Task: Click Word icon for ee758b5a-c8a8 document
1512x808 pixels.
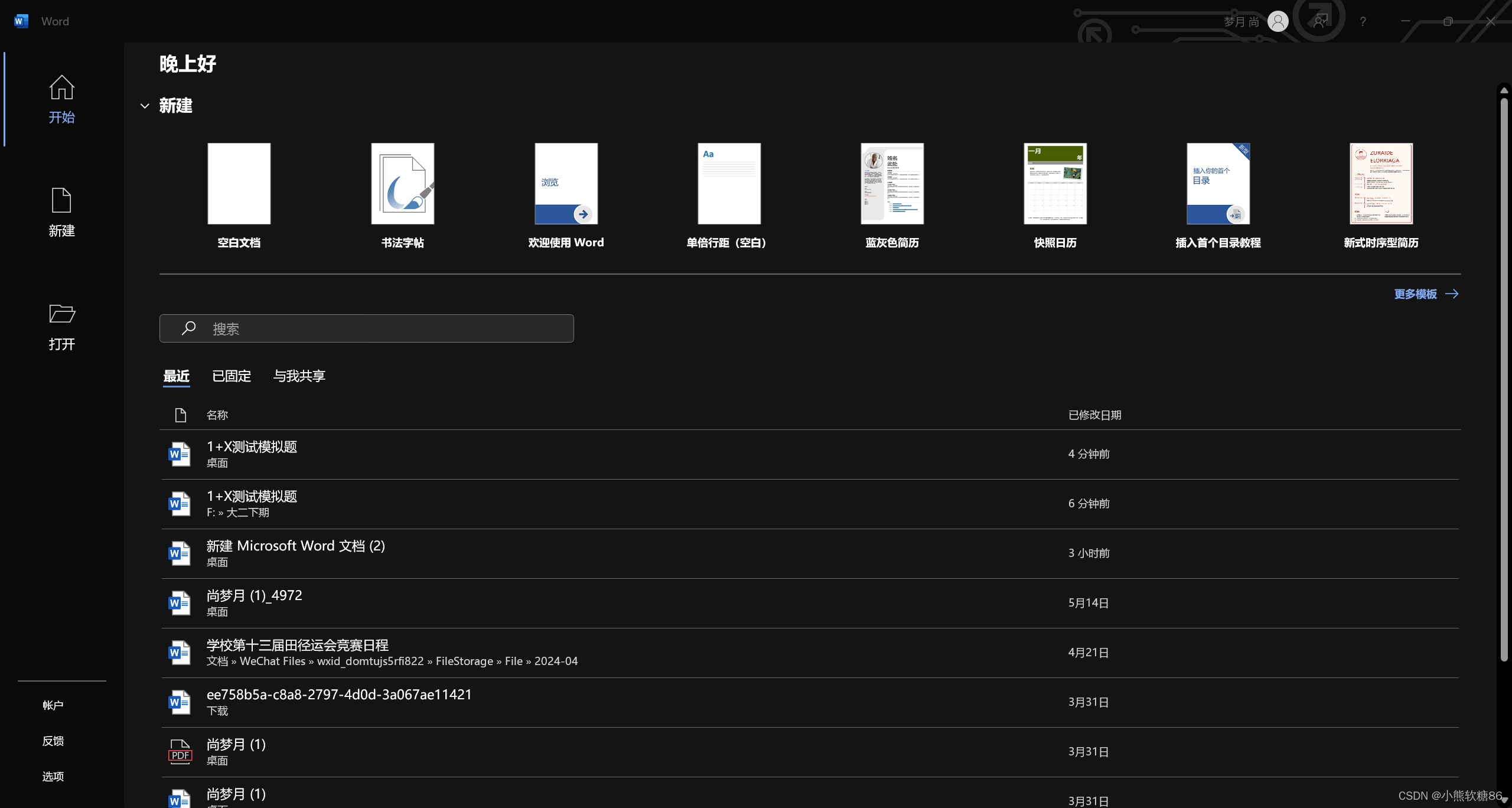Action: pos(180,702)
